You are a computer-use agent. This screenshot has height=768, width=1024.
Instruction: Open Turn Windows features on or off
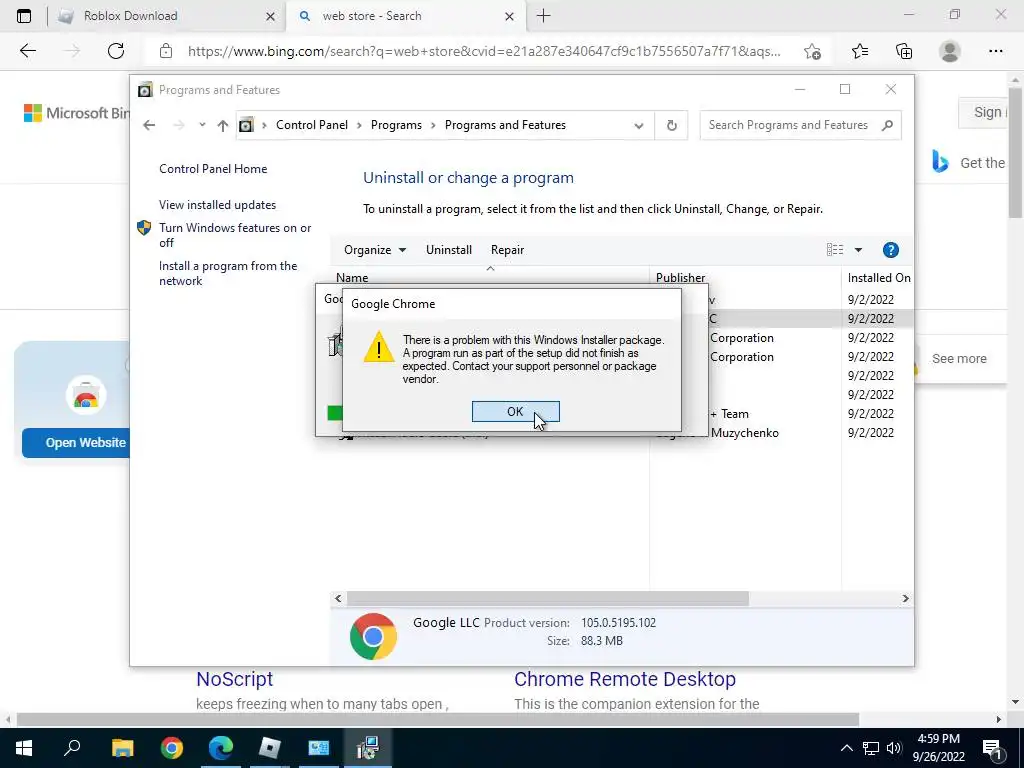pos(235,235)
